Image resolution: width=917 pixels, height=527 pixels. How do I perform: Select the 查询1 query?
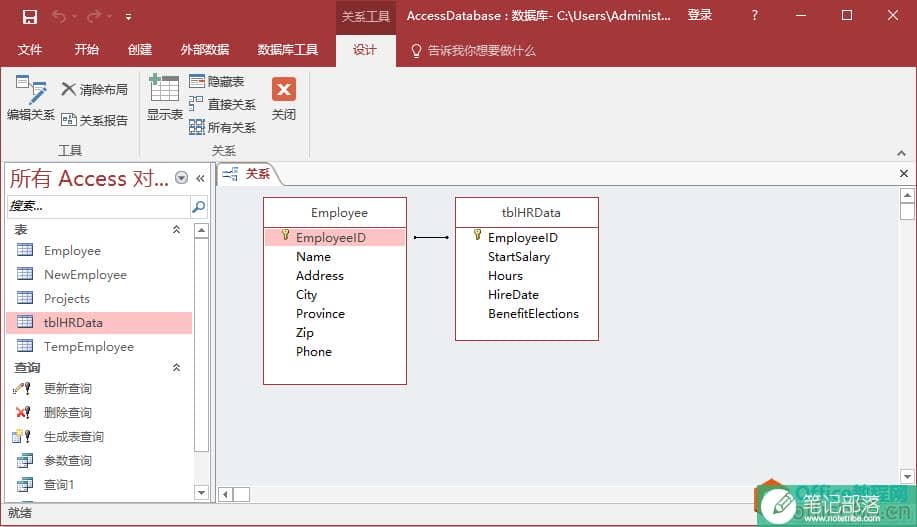(x=99, y=484)
